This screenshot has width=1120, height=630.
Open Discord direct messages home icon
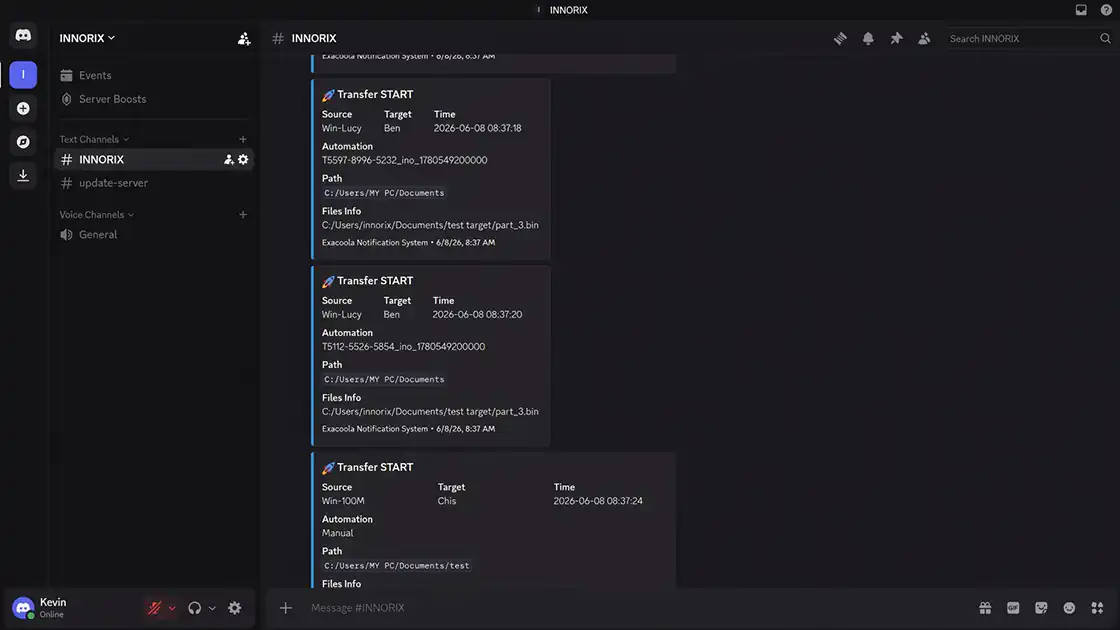(23, 36)
